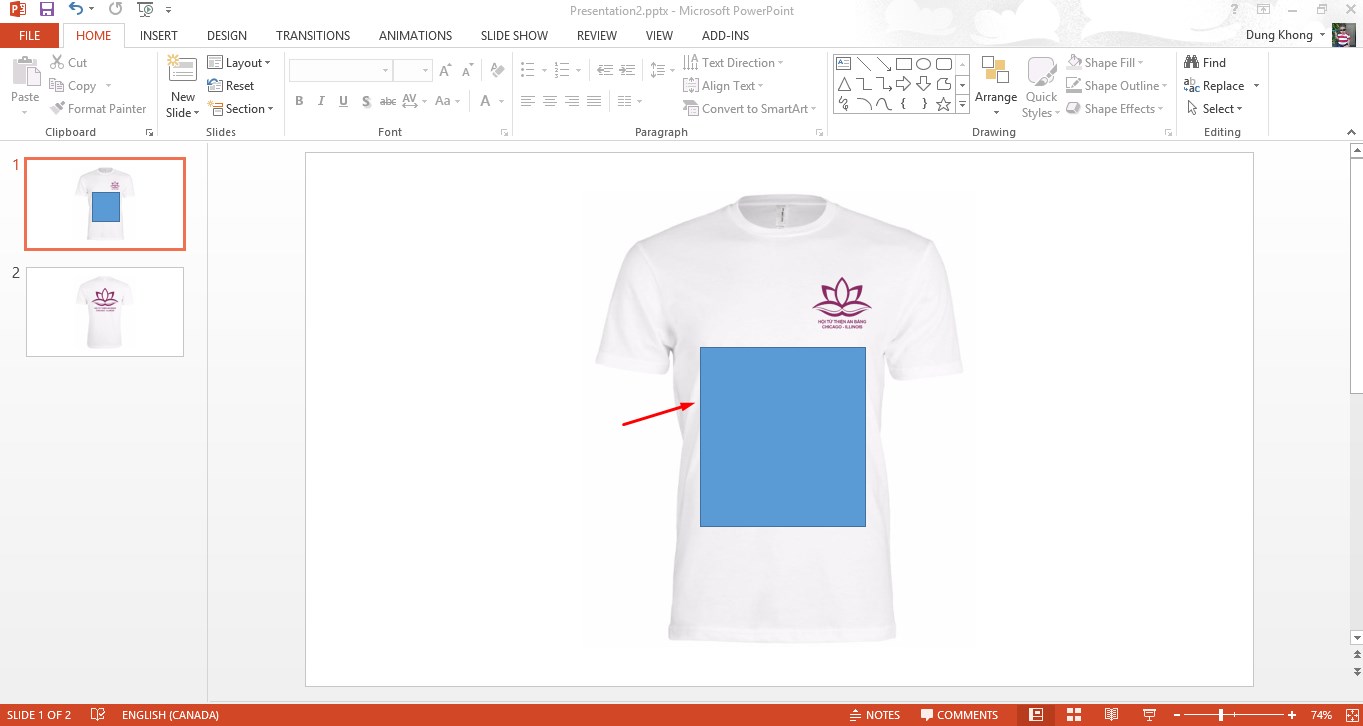Click the Clear All Formatting icon
This screenshot has width=1363, height=726.
point(497,70)
